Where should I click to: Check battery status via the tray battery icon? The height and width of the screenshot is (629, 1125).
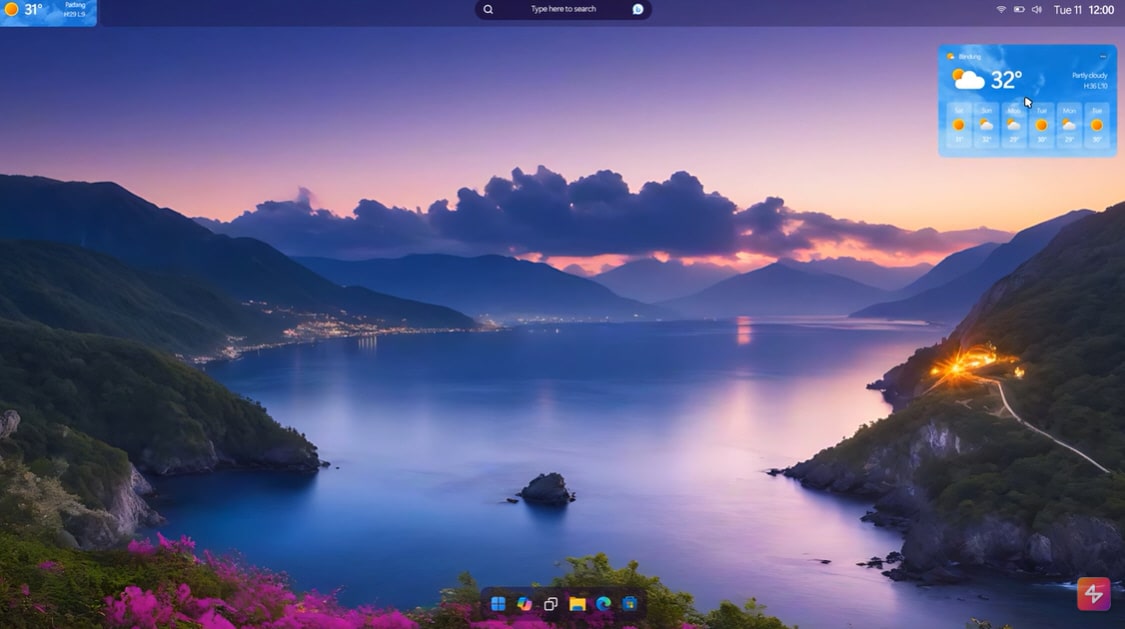click(x=1019, y=9)
